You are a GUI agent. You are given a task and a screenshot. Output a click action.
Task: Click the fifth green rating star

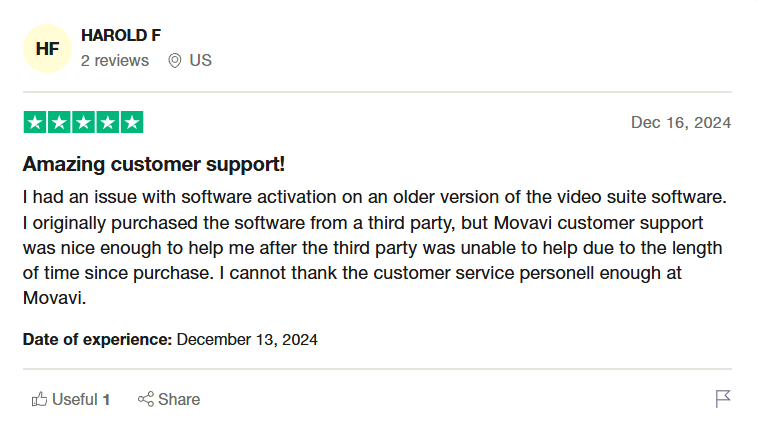pyautogui.click(x=132, y=123)
